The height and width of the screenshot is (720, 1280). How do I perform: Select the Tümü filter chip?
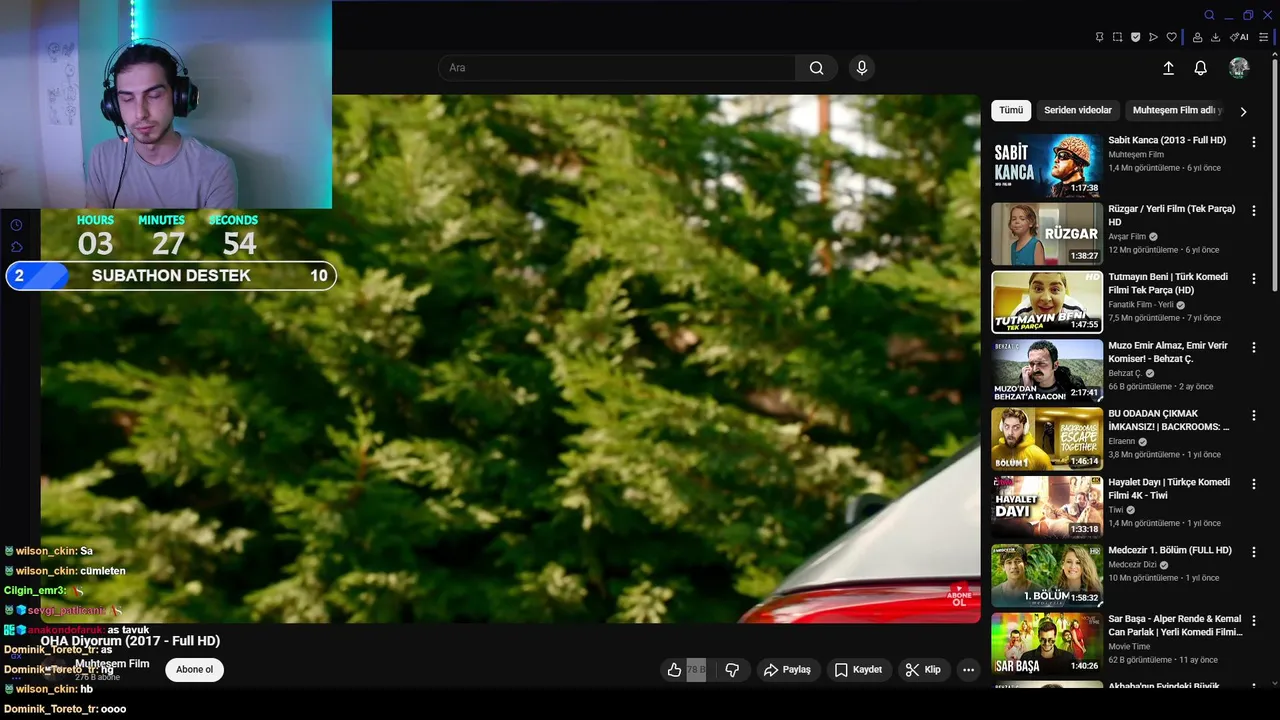pyautogui.click(x=1011, y=110)
